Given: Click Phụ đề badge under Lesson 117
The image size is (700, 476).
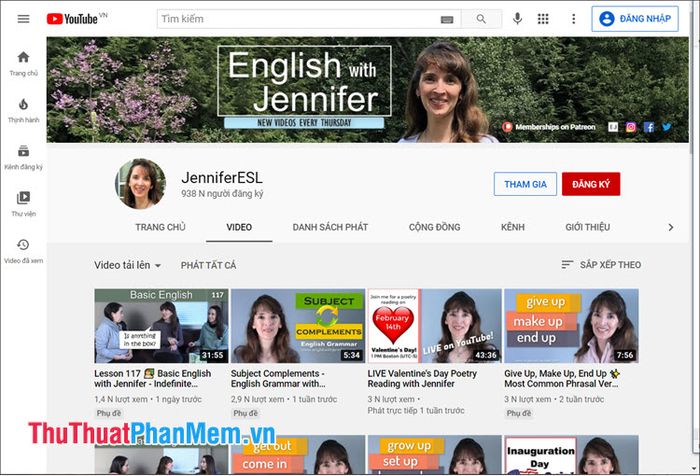Looking at the screenshot, I should [x=108, y=413].
